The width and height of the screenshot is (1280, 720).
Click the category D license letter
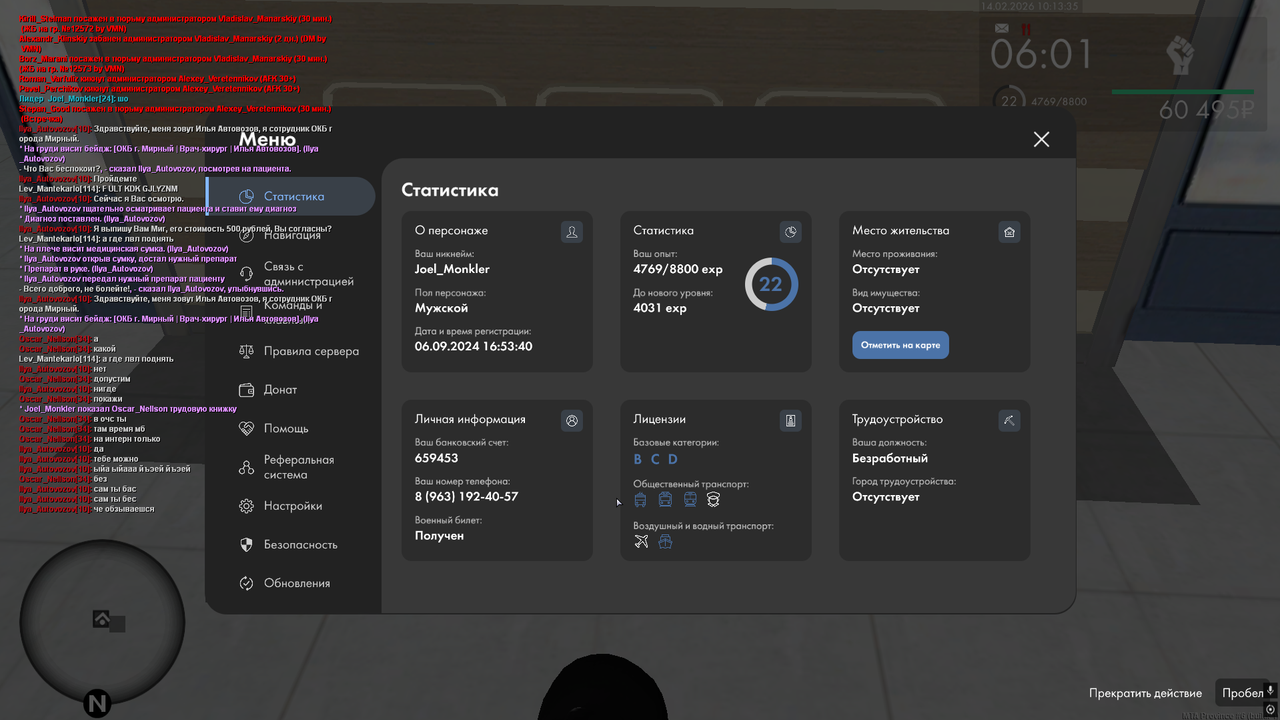click(x=673, y=460)
